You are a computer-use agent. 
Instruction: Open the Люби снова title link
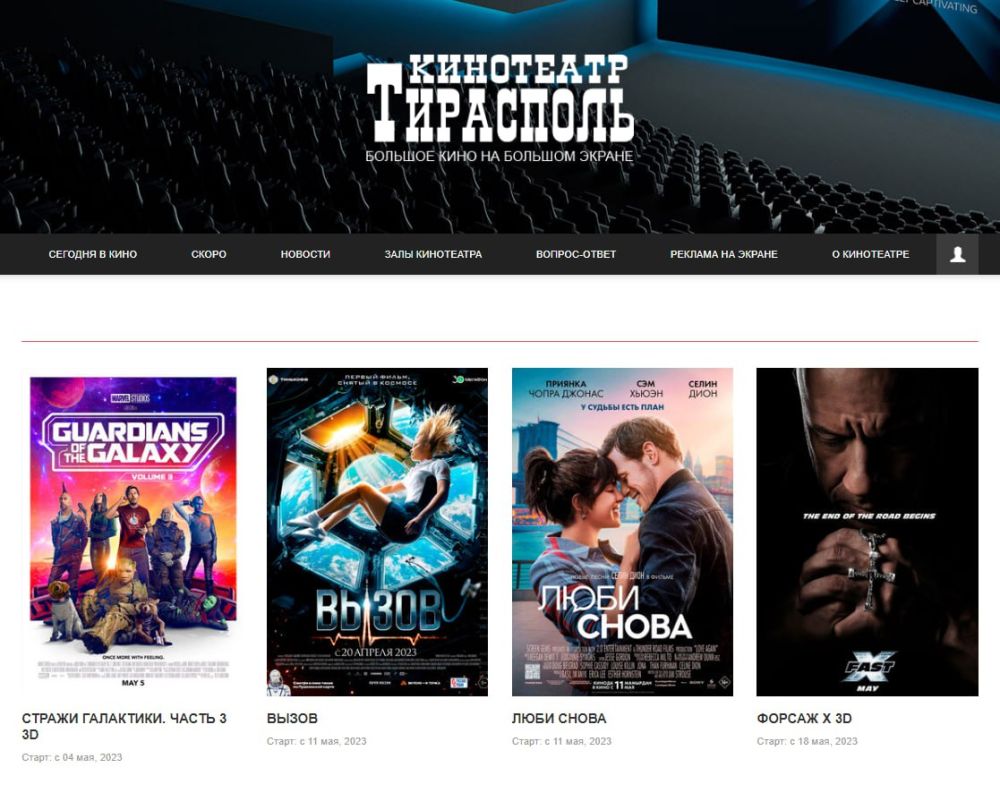559,718
